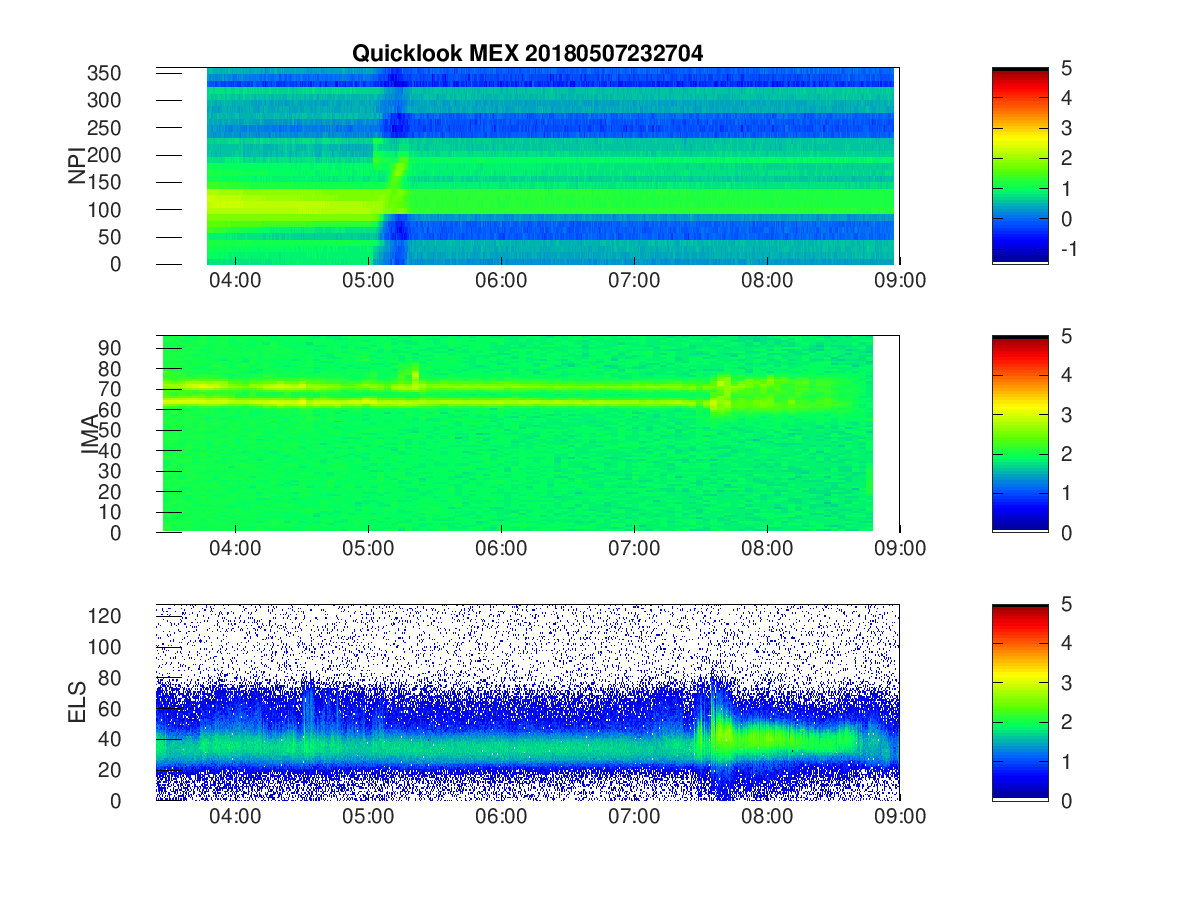The width and height of the screenshot is (1200, 900).
Task: Click the 04:00 time label under IMA plot
Action: 235,549
